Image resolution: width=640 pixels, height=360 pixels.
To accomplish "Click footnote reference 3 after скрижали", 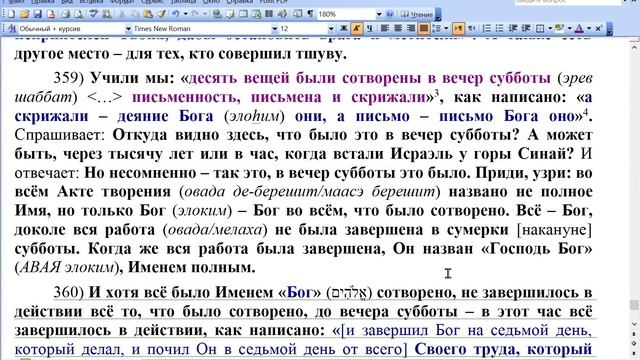I will tap(436, 92).
